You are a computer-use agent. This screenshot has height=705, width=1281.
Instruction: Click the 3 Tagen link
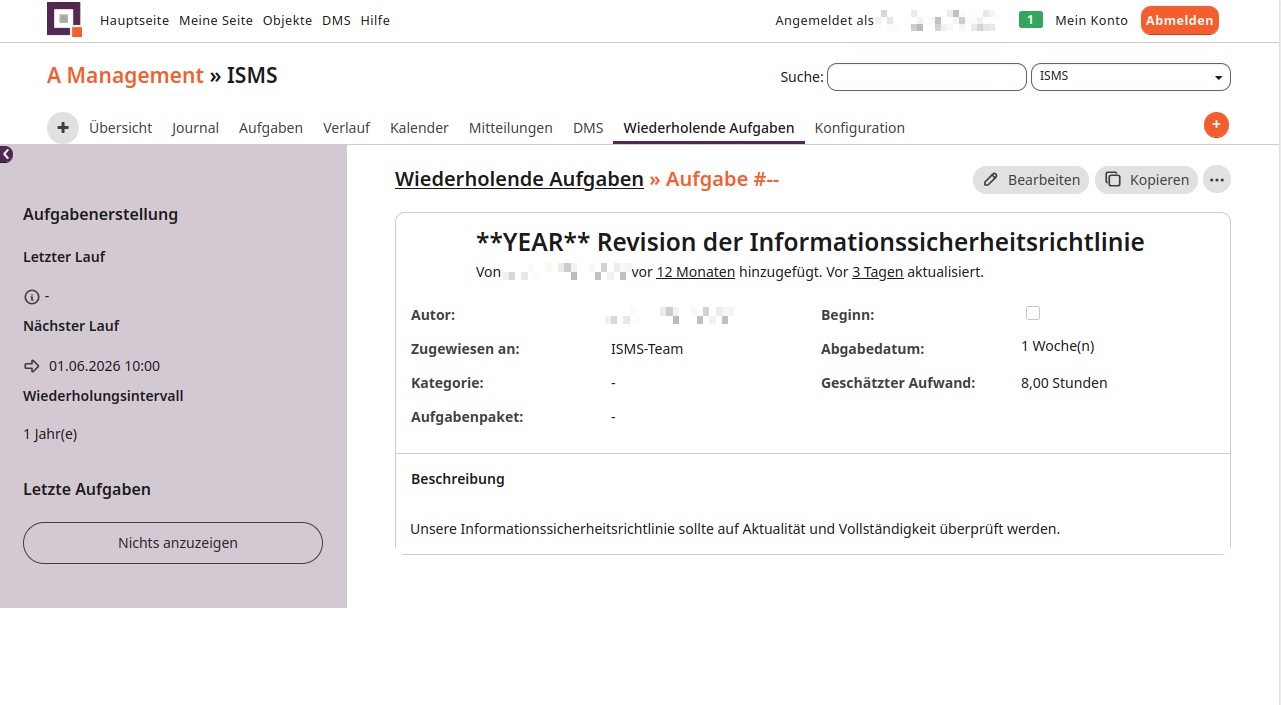878,272
